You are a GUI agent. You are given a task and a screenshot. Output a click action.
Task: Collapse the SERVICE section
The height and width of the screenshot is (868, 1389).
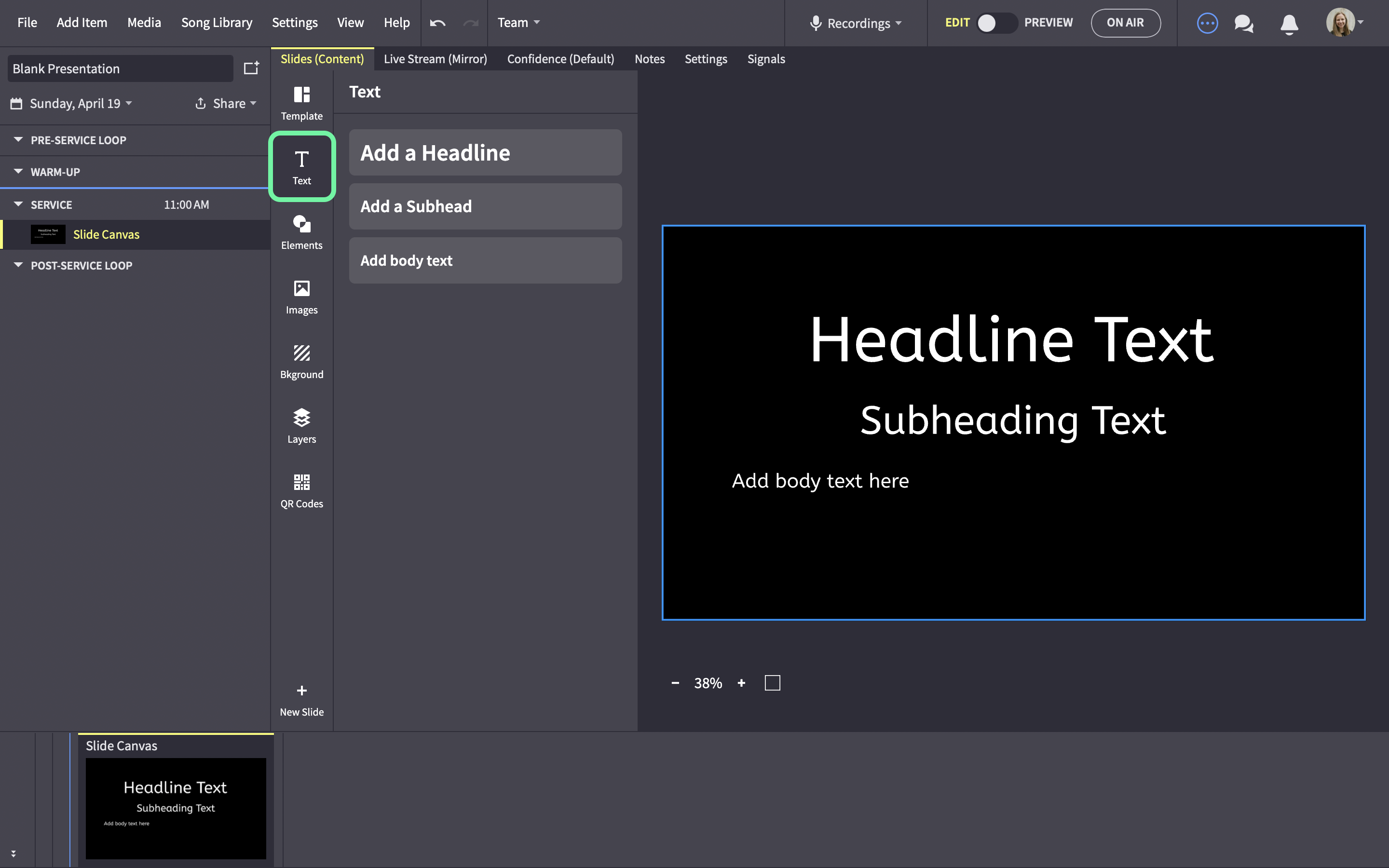point(18,204)
